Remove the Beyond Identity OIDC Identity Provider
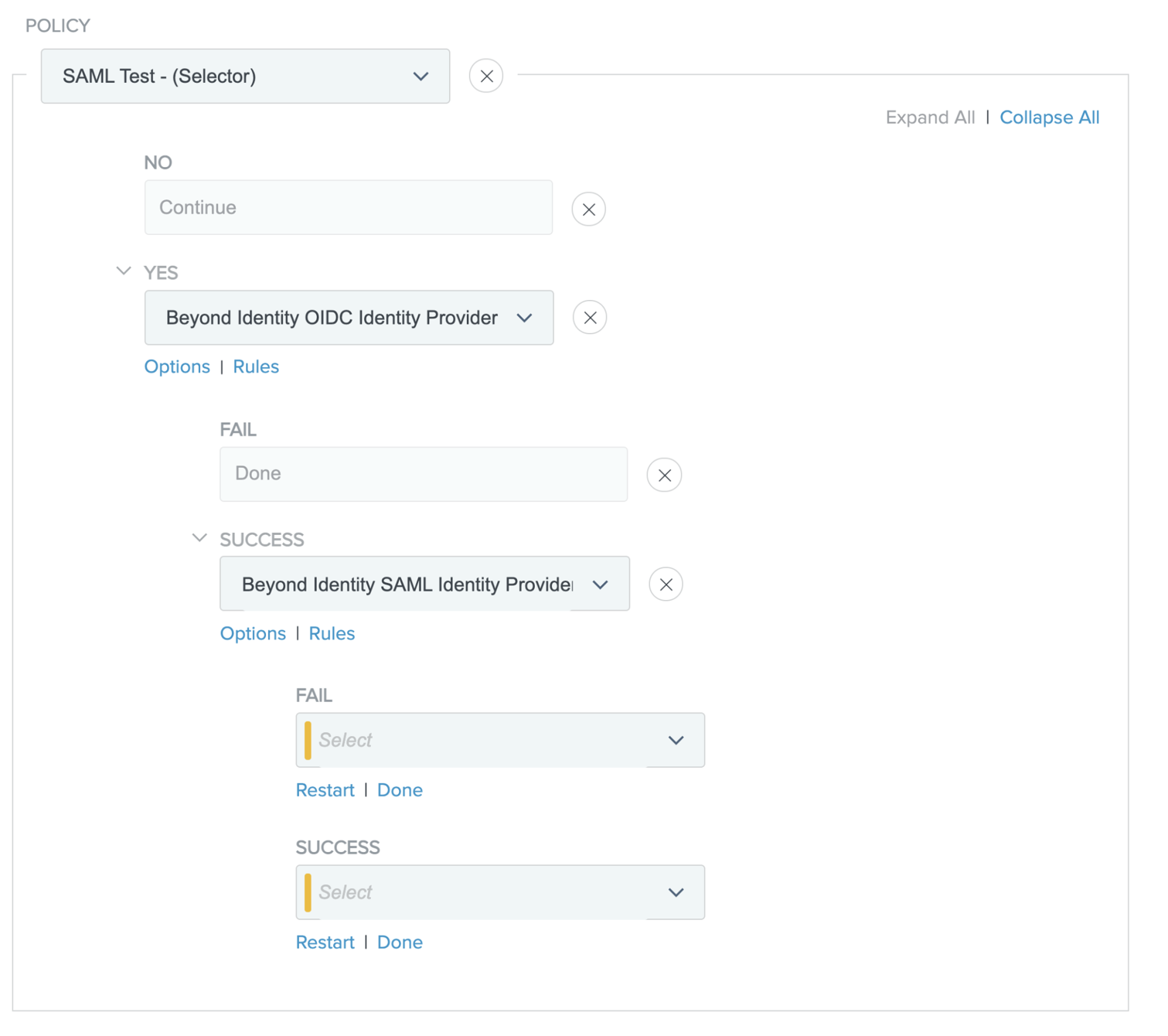Screen dimensions: 1168x1036 pos(589,318)
